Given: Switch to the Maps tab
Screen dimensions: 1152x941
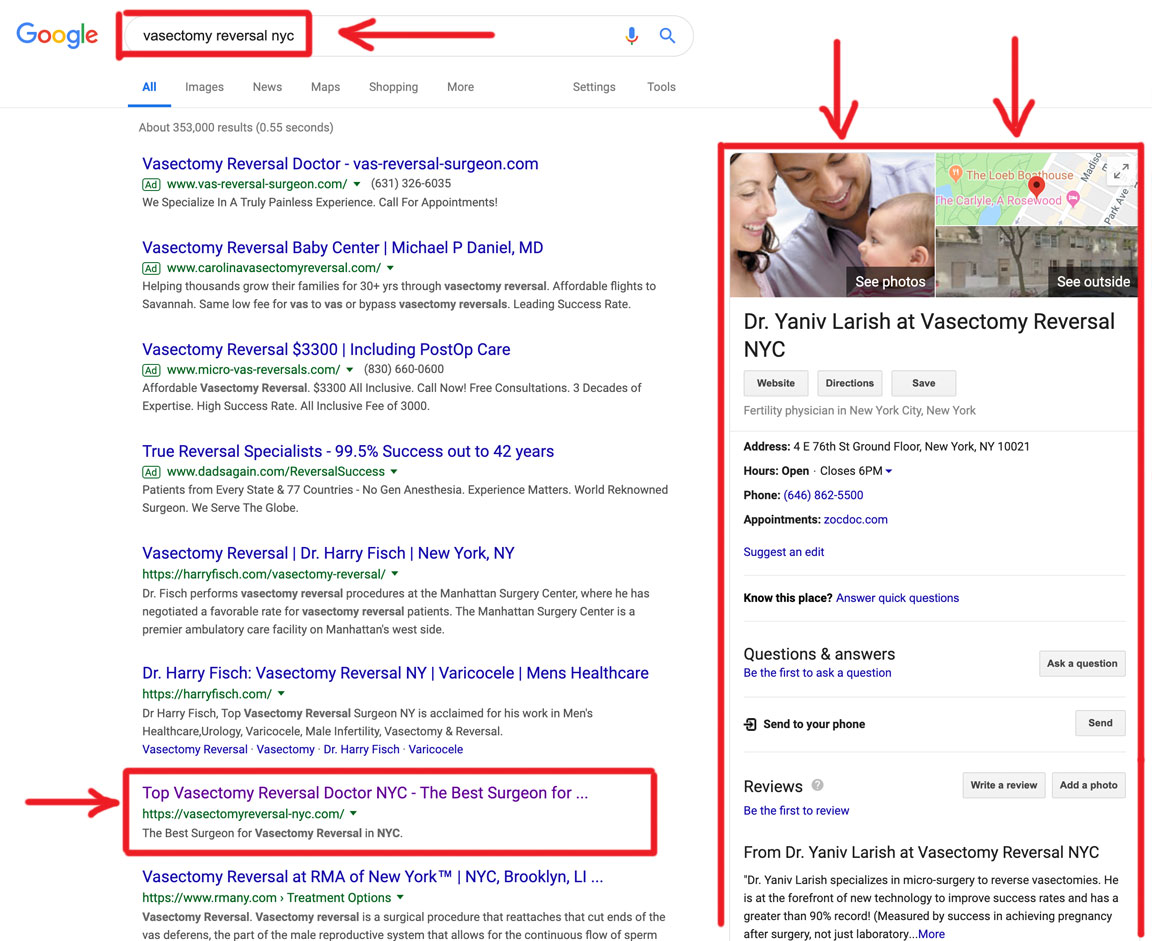Looking at the screenshot, I should tap(325, 87).
